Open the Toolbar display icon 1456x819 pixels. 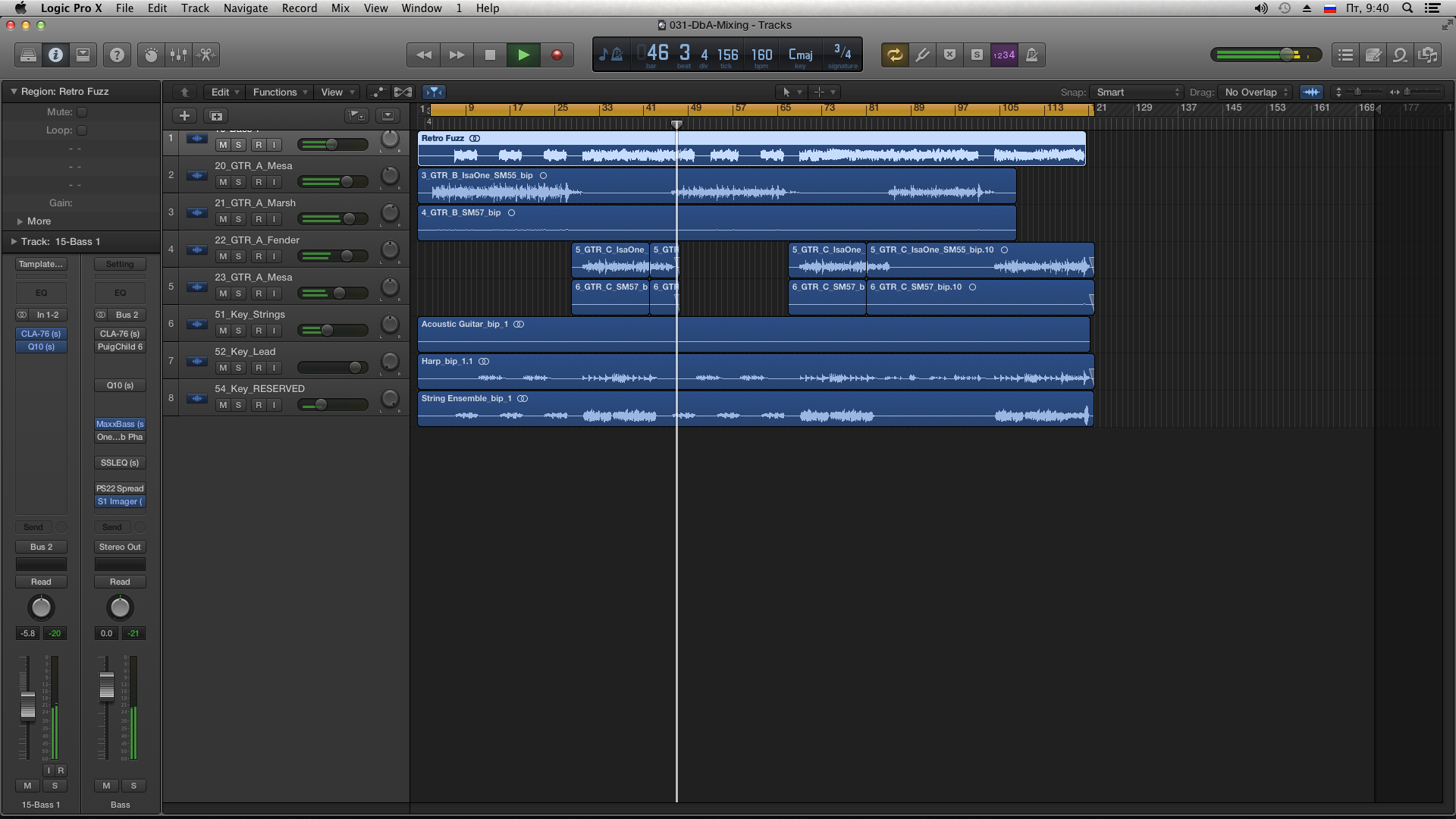point(83,55)
